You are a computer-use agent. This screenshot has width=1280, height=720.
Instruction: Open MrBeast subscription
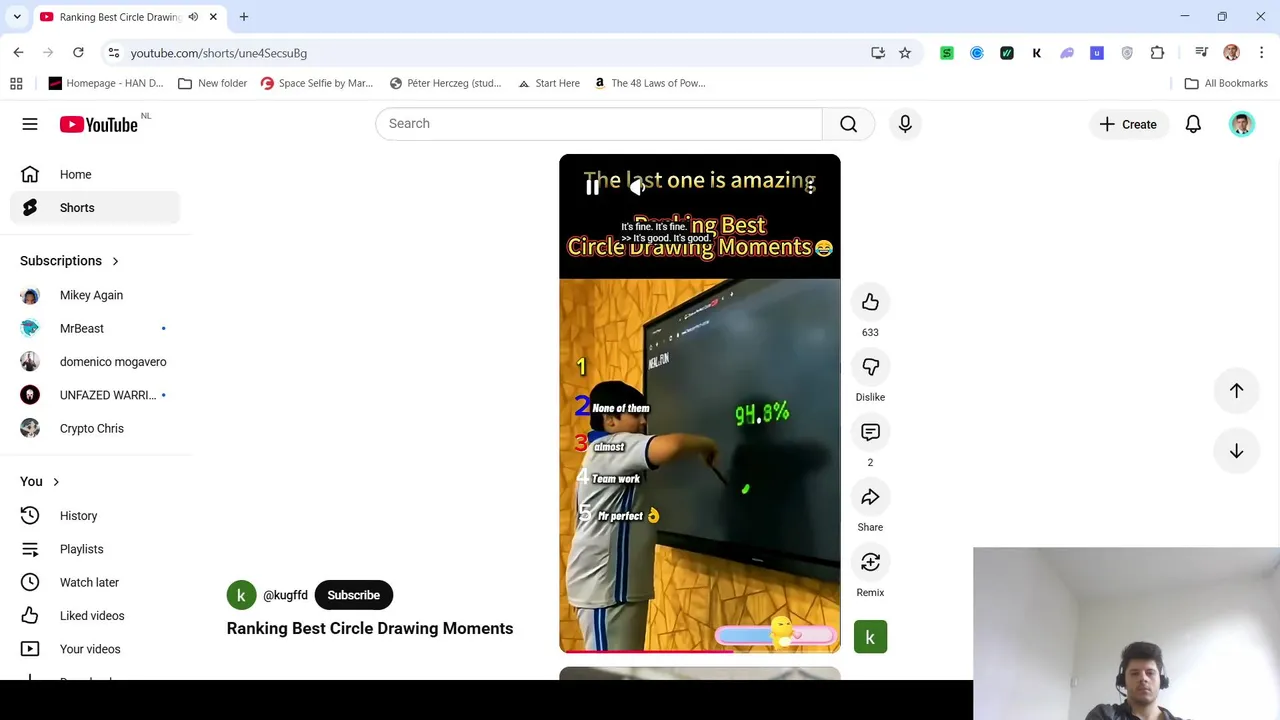[95, 328]
